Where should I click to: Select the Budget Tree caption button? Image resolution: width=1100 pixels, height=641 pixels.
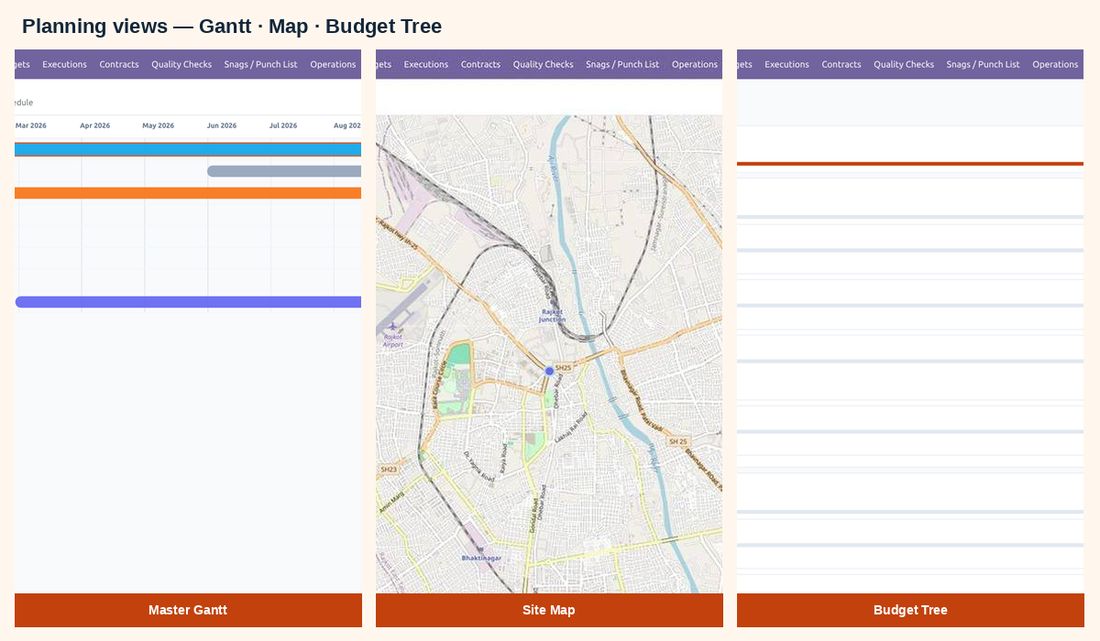[x=911, y=610]
